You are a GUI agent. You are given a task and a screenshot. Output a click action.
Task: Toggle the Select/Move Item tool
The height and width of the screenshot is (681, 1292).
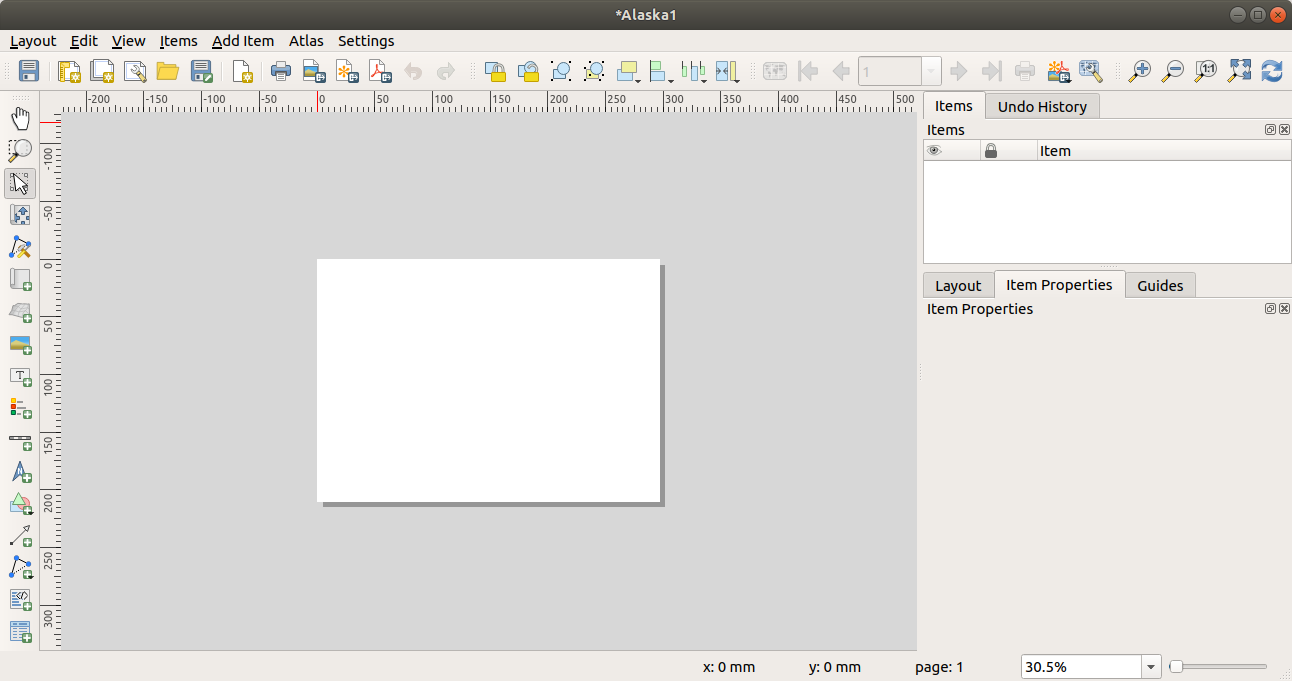[20, 183]
